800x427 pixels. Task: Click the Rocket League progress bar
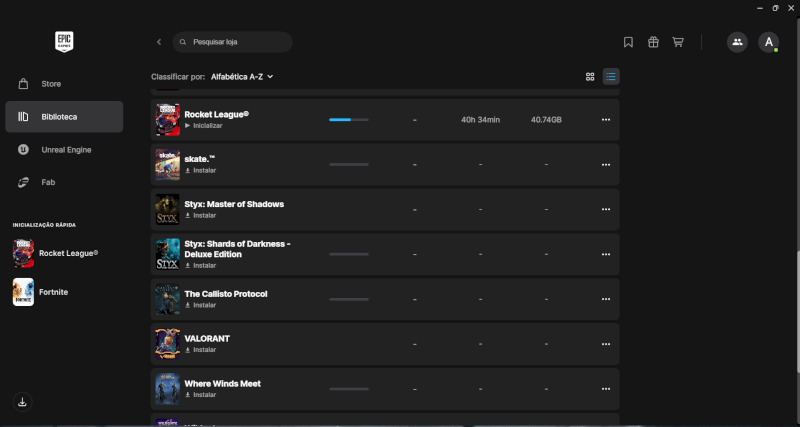point(348,120)
